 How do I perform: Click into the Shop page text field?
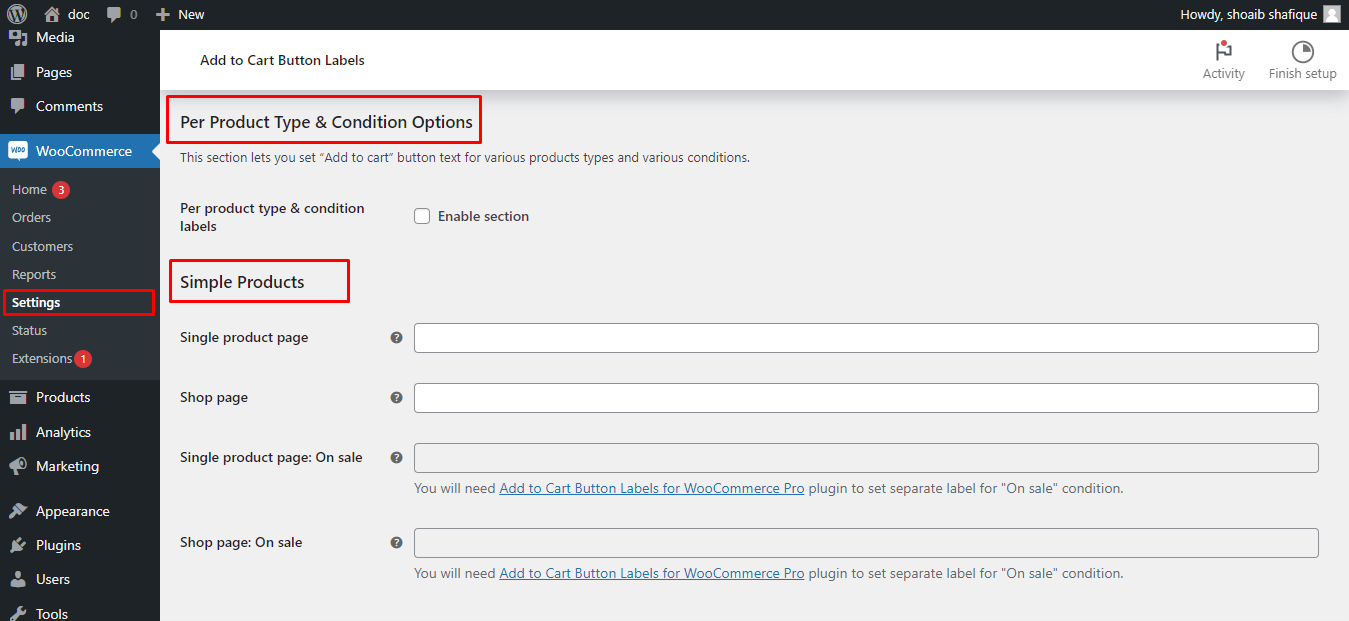coord(866,398)
